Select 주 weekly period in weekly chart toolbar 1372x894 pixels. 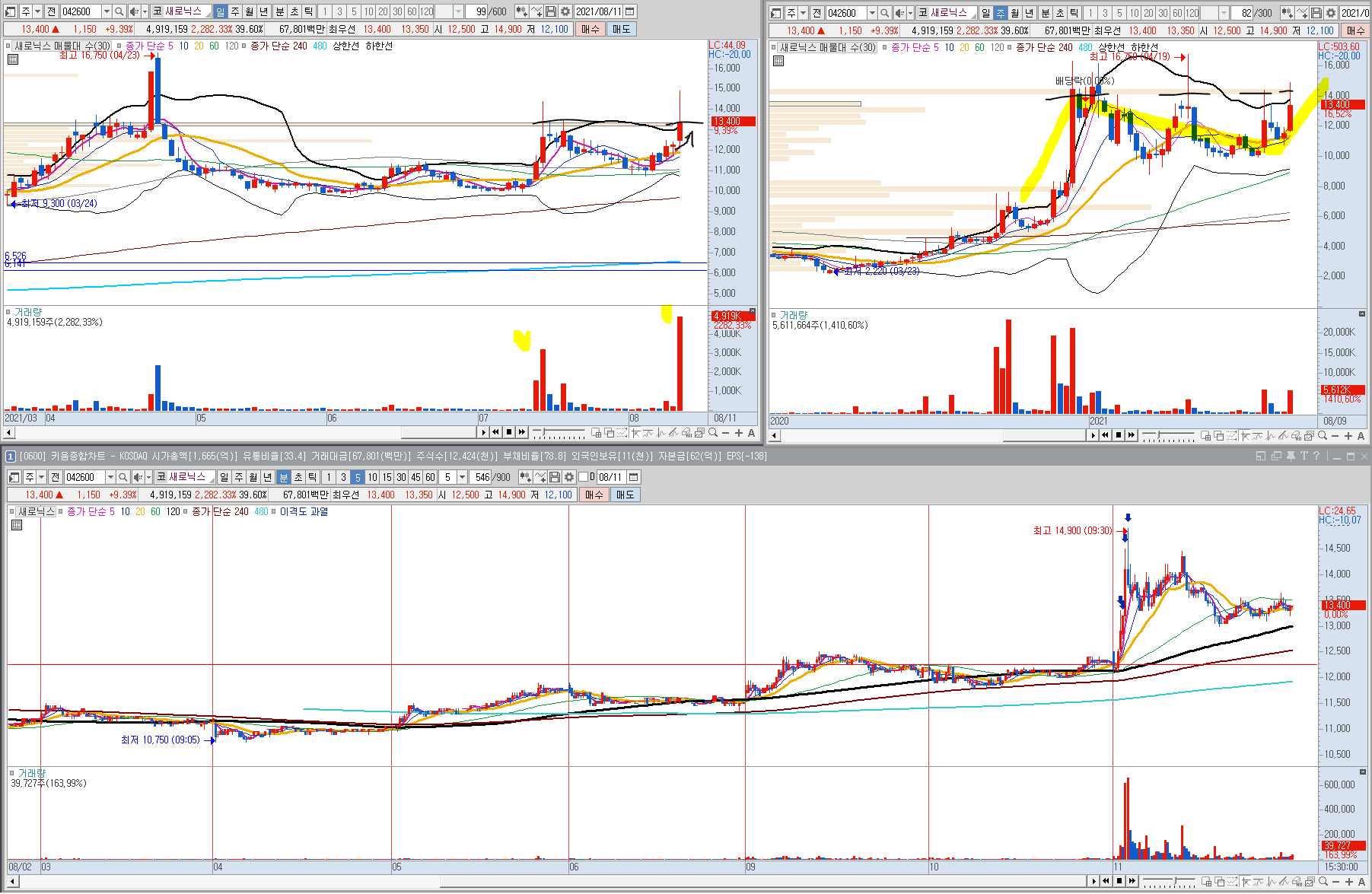pyautogui.click(x=1000, y=13)
